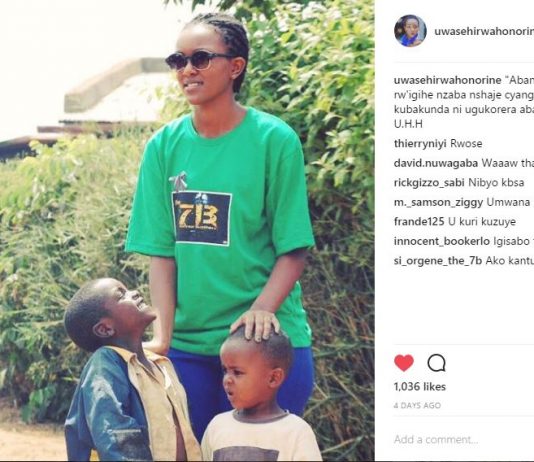534x462 pixels.
Task: View the 1,036 likes list
Action: [x=420, y=387]
